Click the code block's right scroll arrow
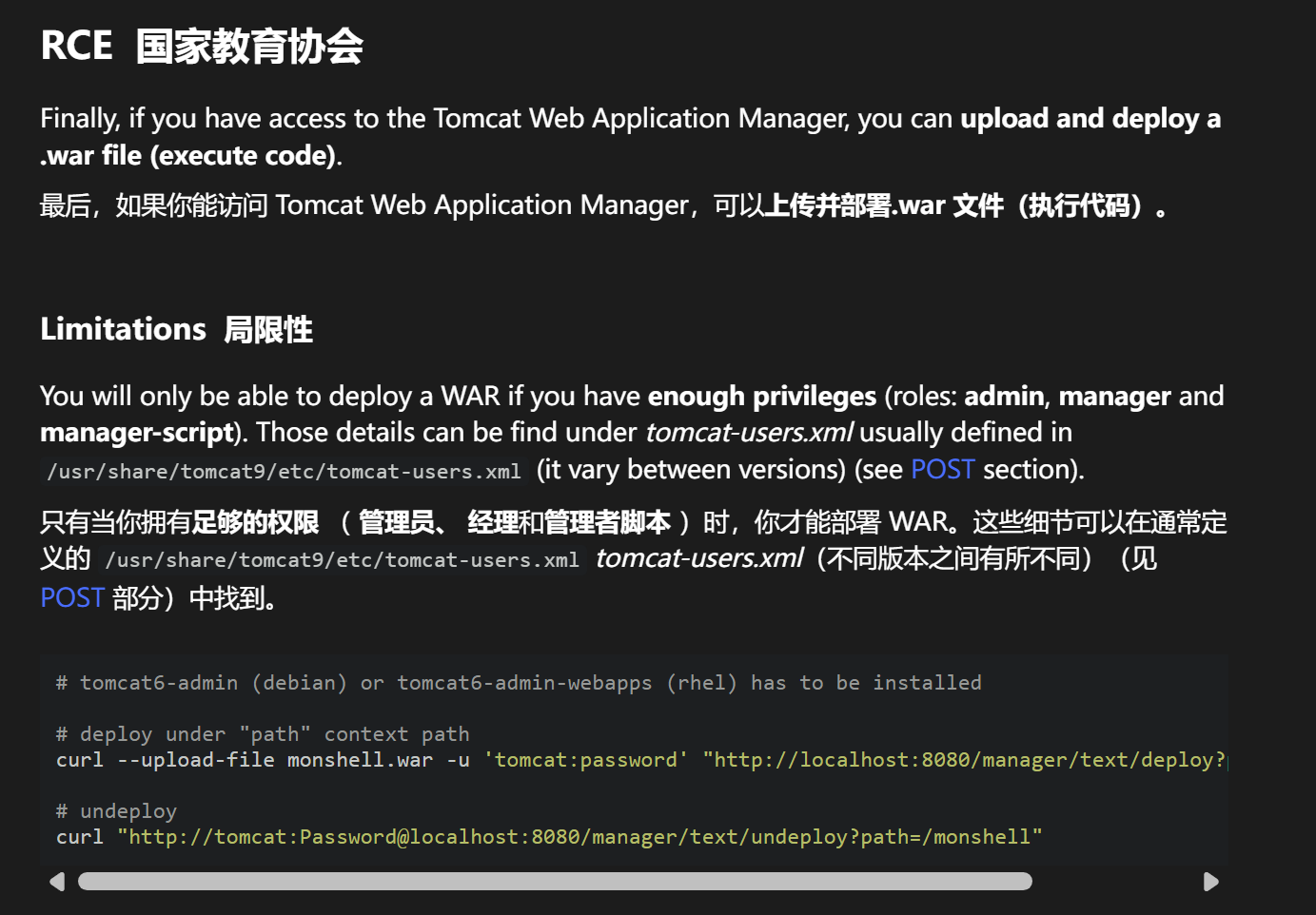Viewport: 1316px width, 915px height. [1210, 882]
